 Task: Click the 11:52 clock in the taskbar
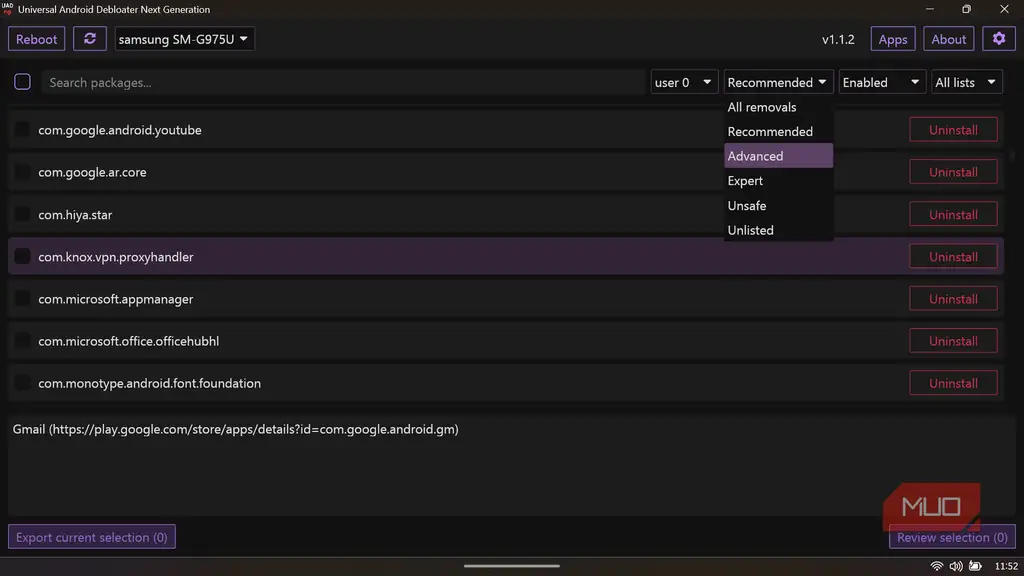click(x=1006, y=566)
